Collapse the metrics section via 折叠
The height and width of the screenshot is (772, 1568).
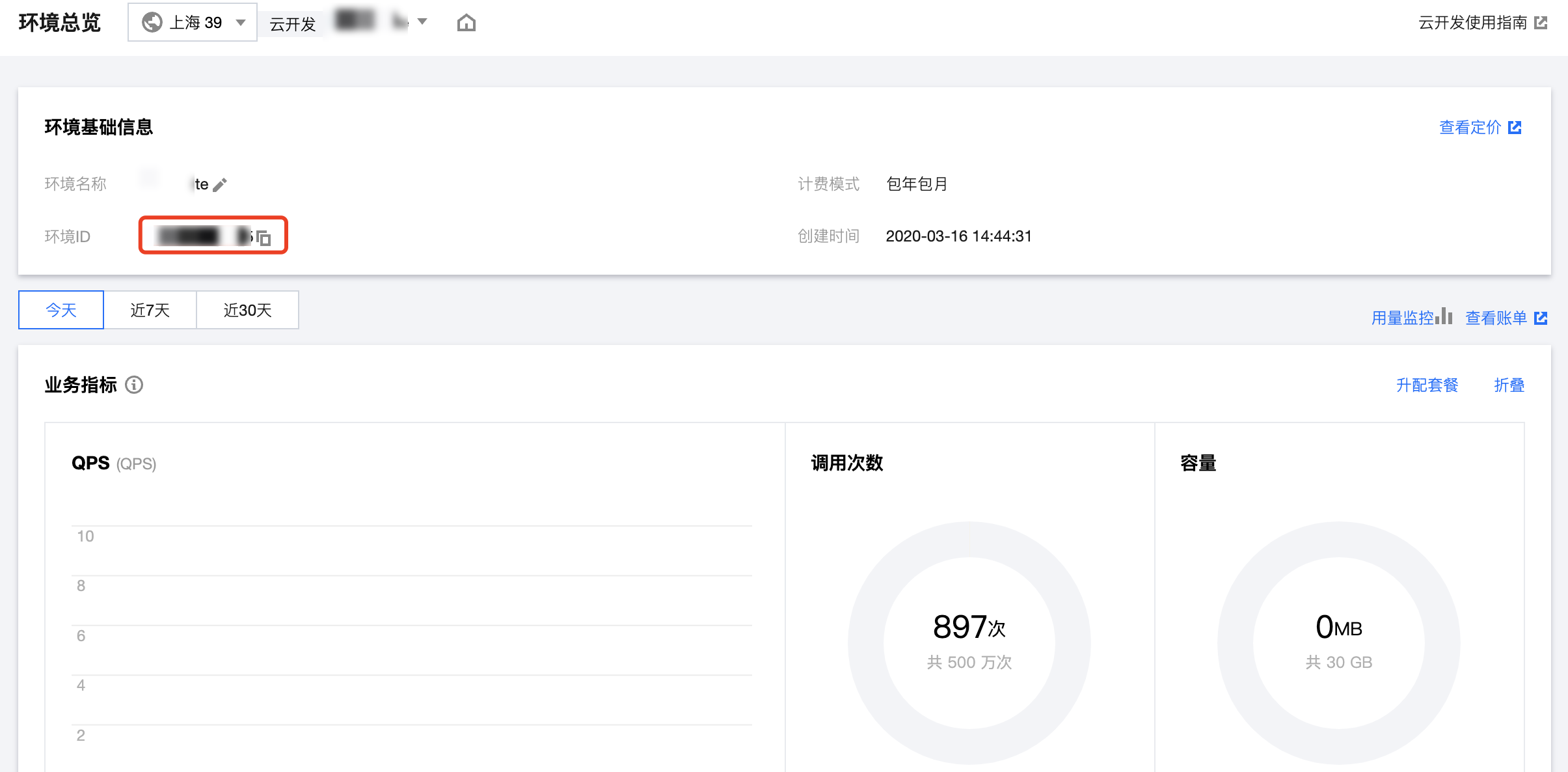click(x=1509, y=385)
